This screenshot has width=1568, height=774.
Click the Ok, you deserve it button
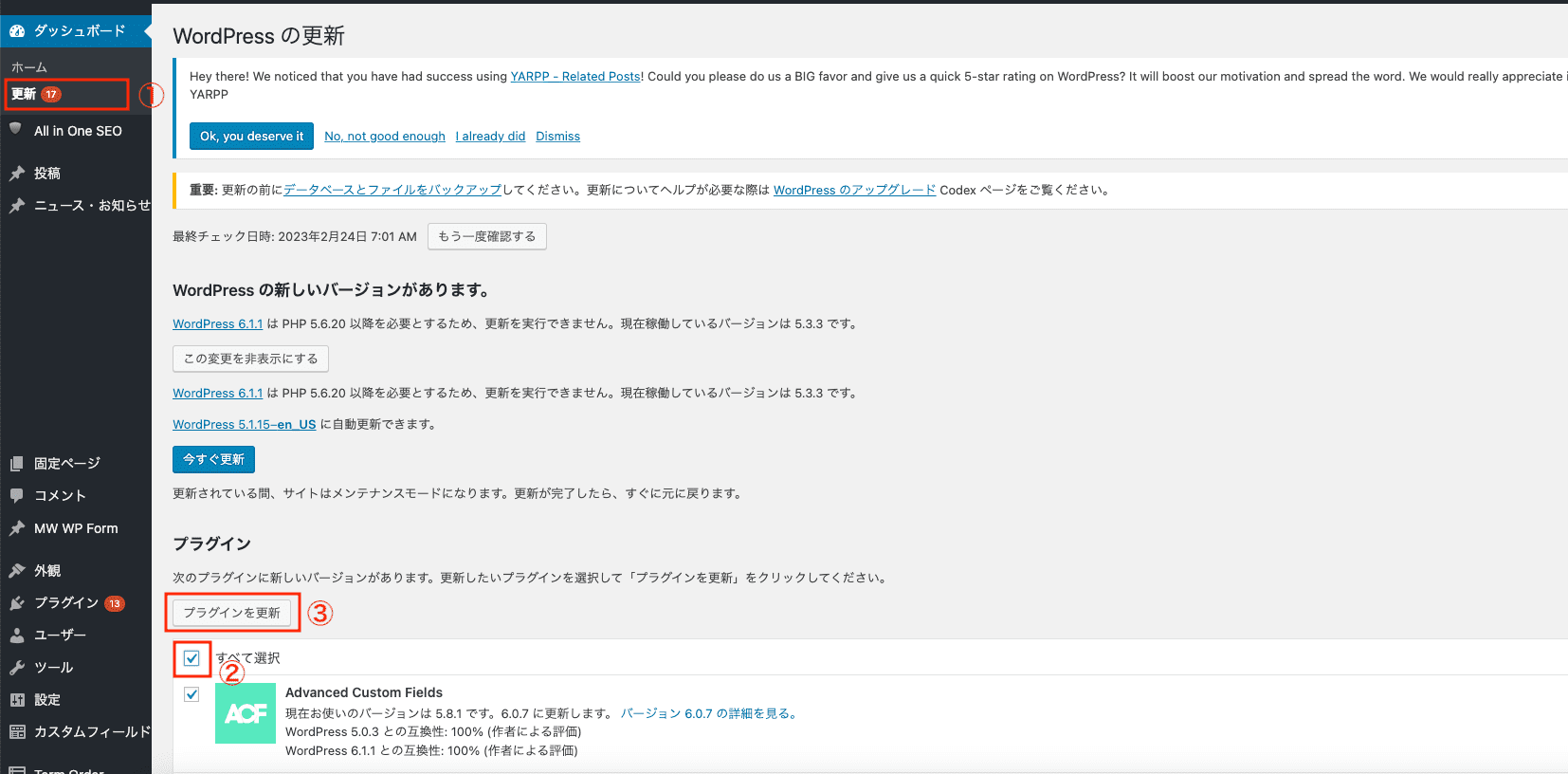coord(251,137)
